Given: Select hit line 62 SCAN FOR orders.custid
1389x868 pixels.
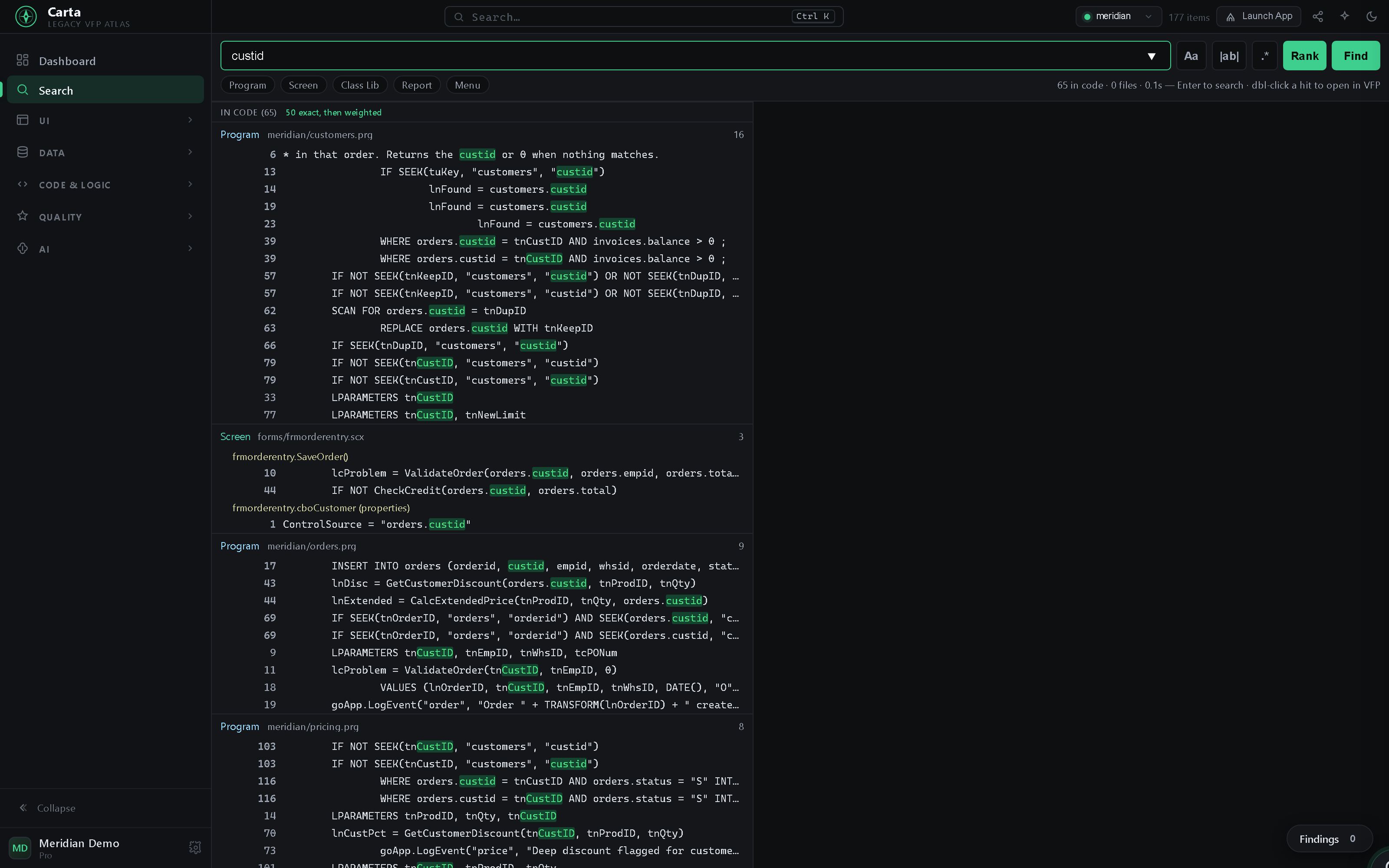Looking at the screenshot, I should coord(482,311).
